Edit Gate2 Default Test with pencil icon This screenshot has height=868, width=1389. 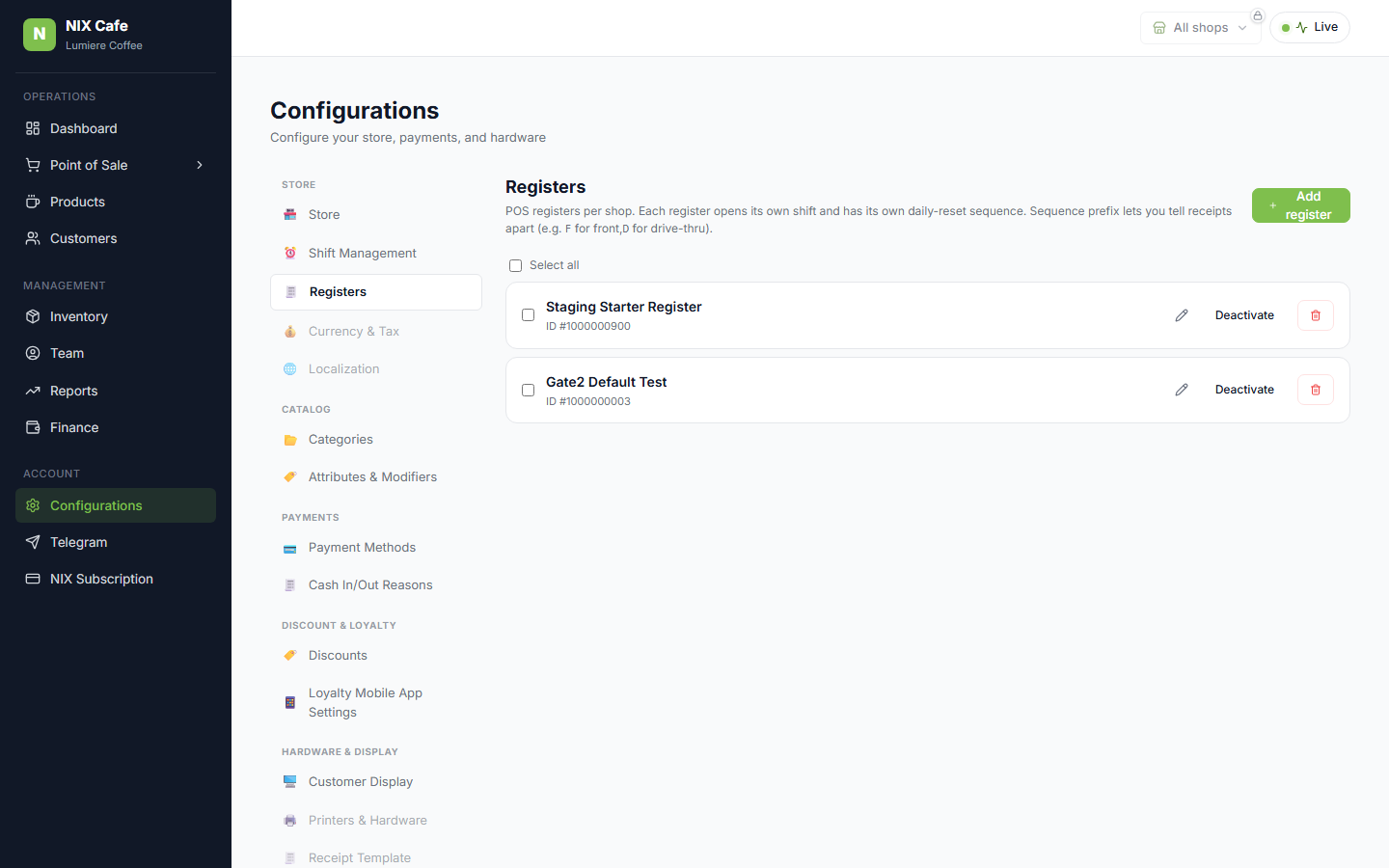click(x=1182, y=390)
